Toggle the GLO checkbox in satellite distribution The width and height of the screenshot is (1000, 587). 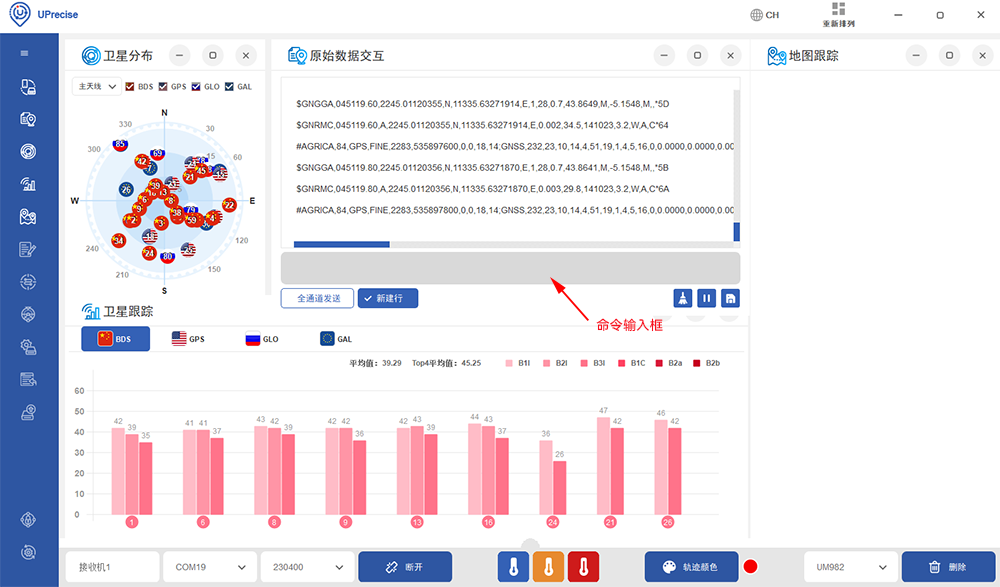coord(196,87)
